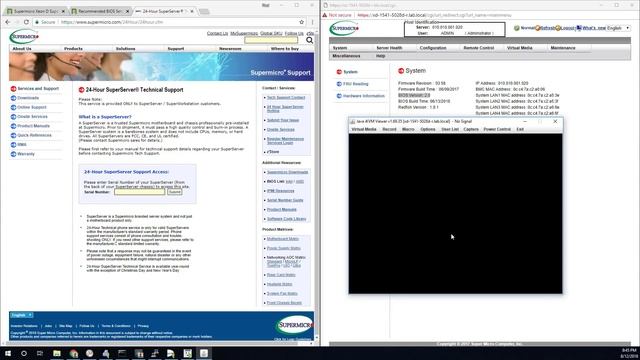
Task: Click the Site Map footer link
Action: pos(66,326)
